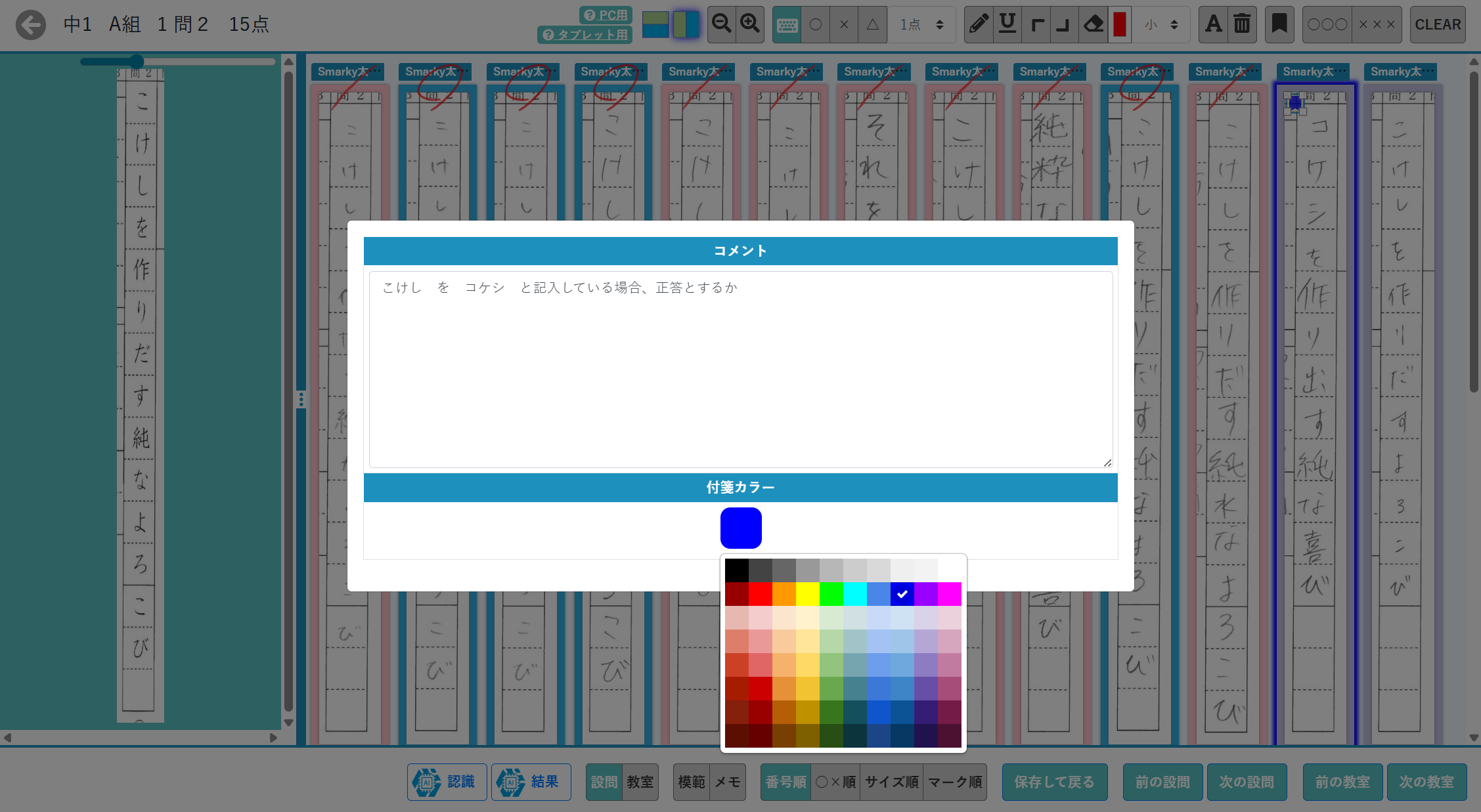The image size is (1481, 812).
Task: Select the eraser tool
Action: coord(1093,24)
